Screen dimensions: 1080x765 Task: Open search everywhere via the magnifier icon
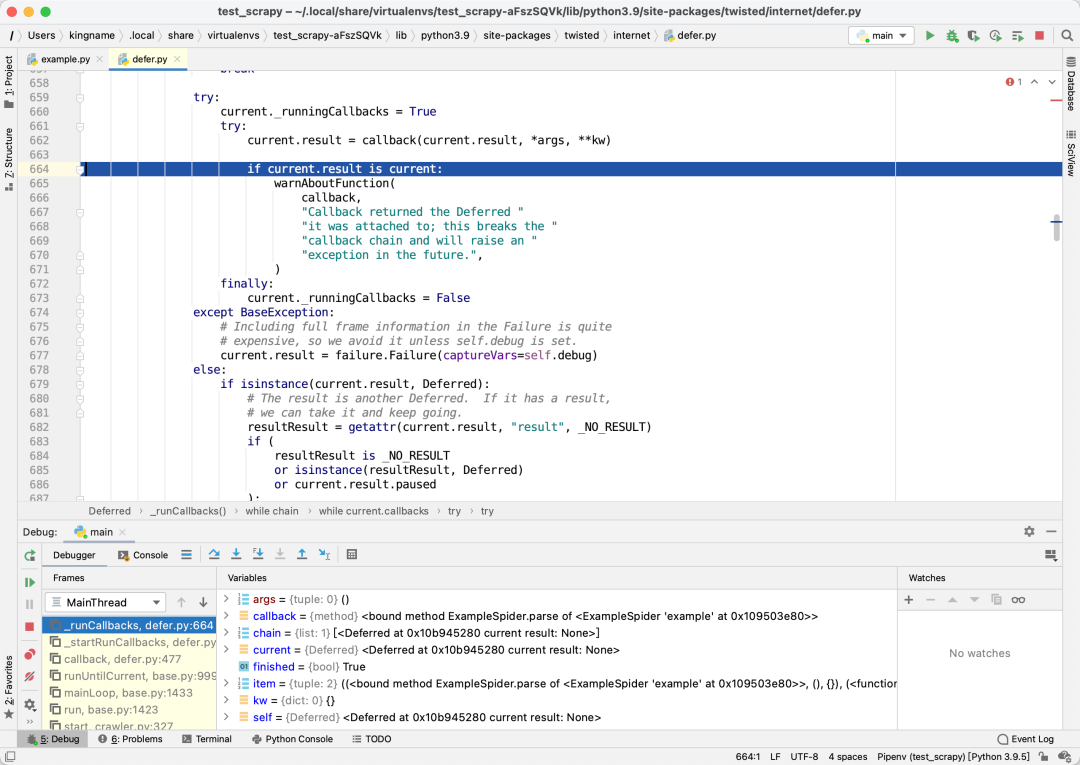[1067, 36]
